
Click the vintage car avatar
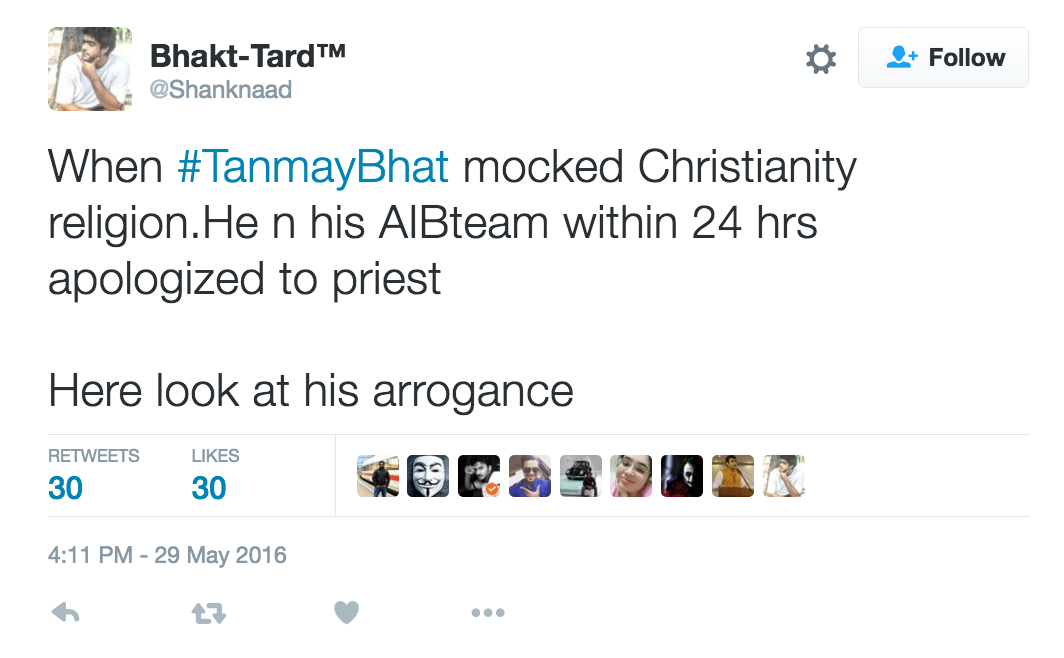(580, 477)
